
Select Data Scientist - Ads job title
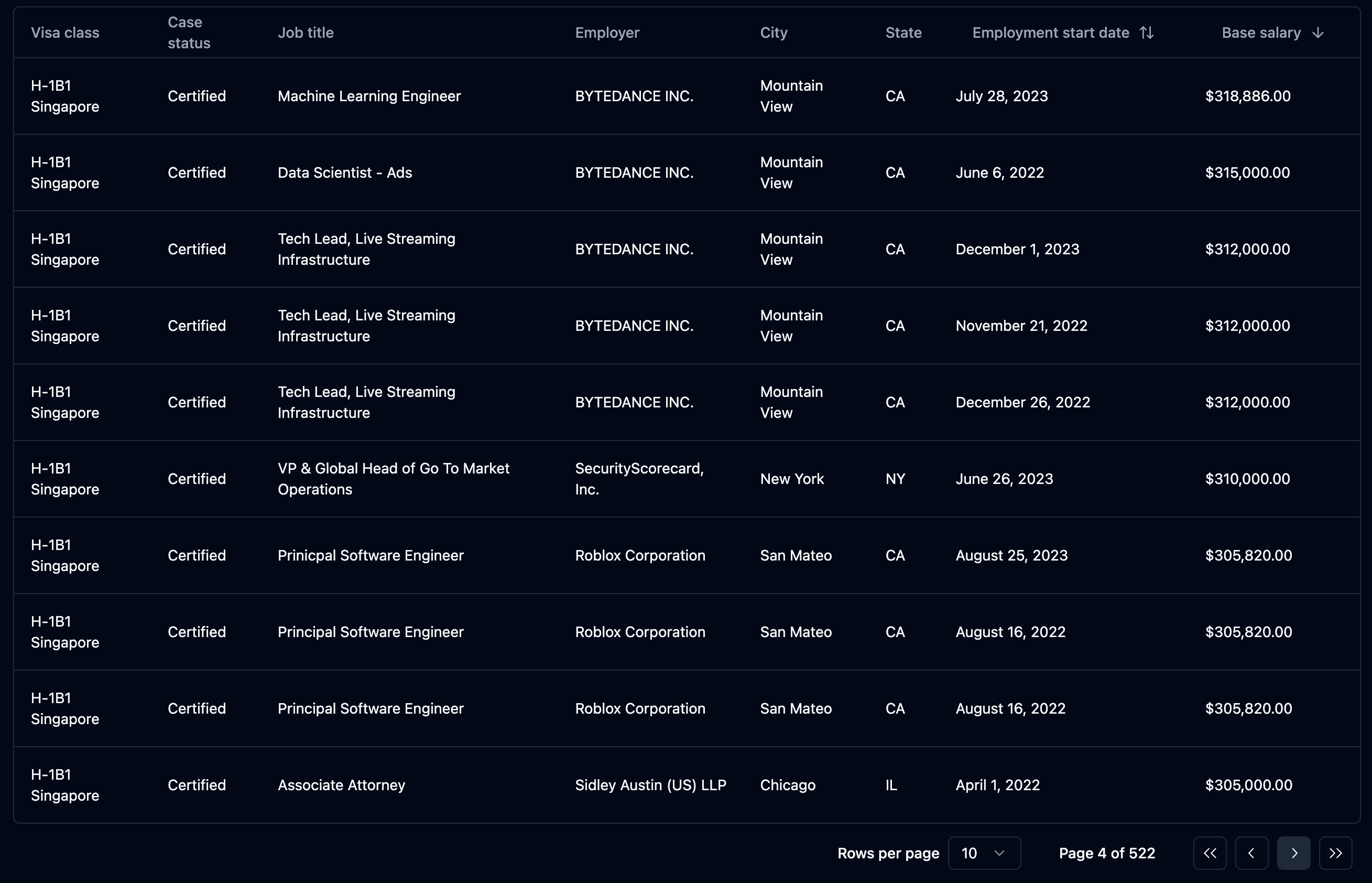pos(345,173)
